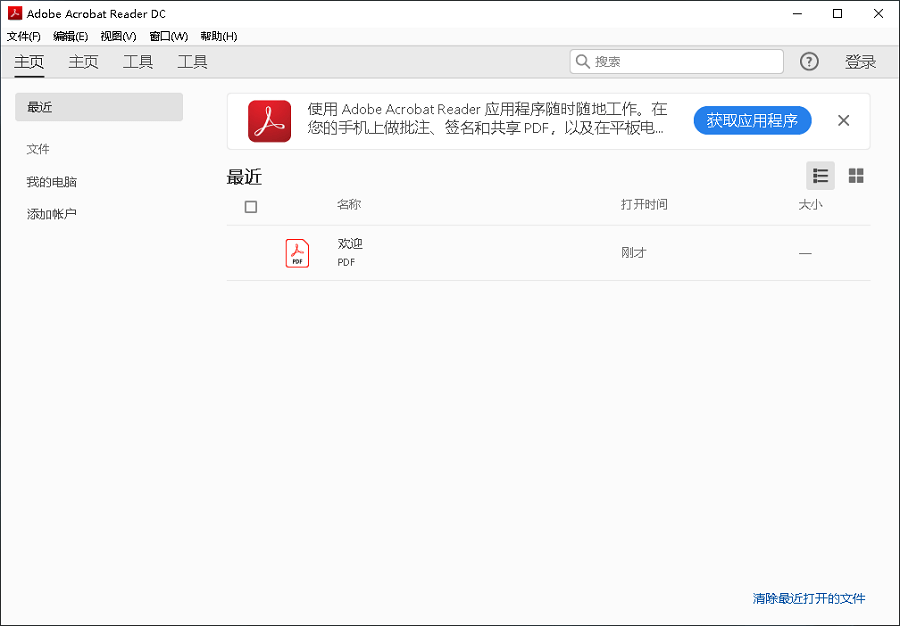
Task: Sort files by 名称 column
Action: pyautogui.click(x=349, y=205)
